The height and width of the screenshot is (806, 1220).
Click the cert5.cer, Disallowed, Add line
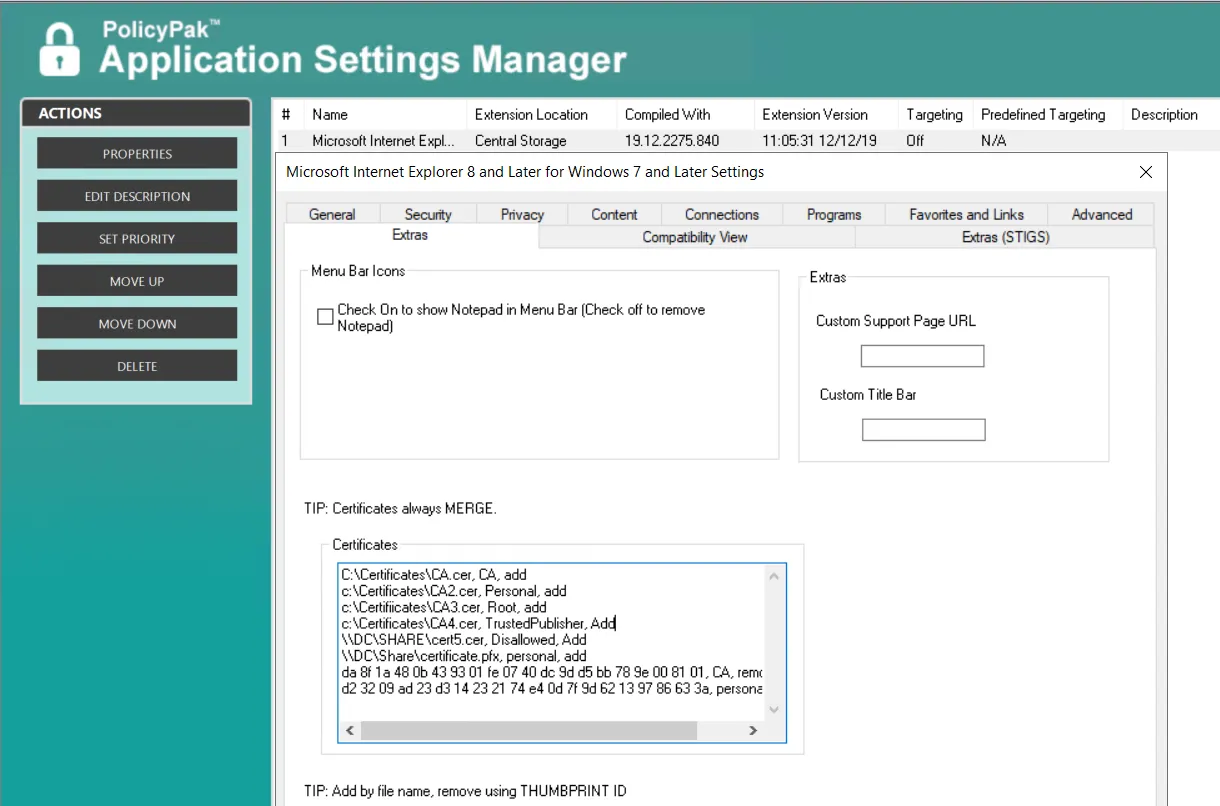click(464, 639)
